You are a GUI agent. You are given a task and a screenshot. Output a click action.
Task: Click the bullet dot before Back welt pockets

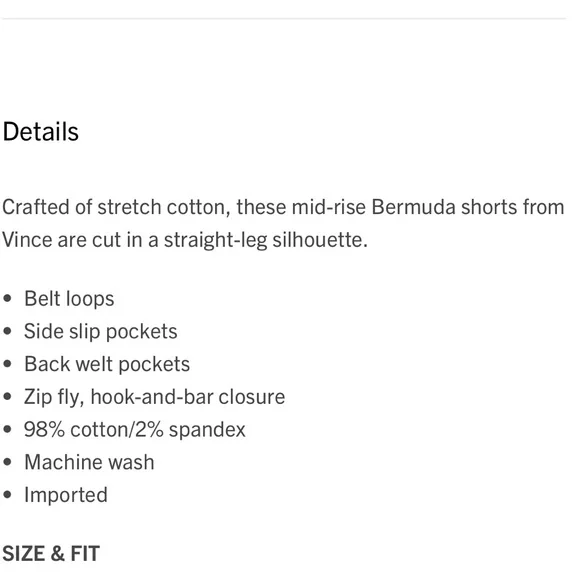(7, 364)
